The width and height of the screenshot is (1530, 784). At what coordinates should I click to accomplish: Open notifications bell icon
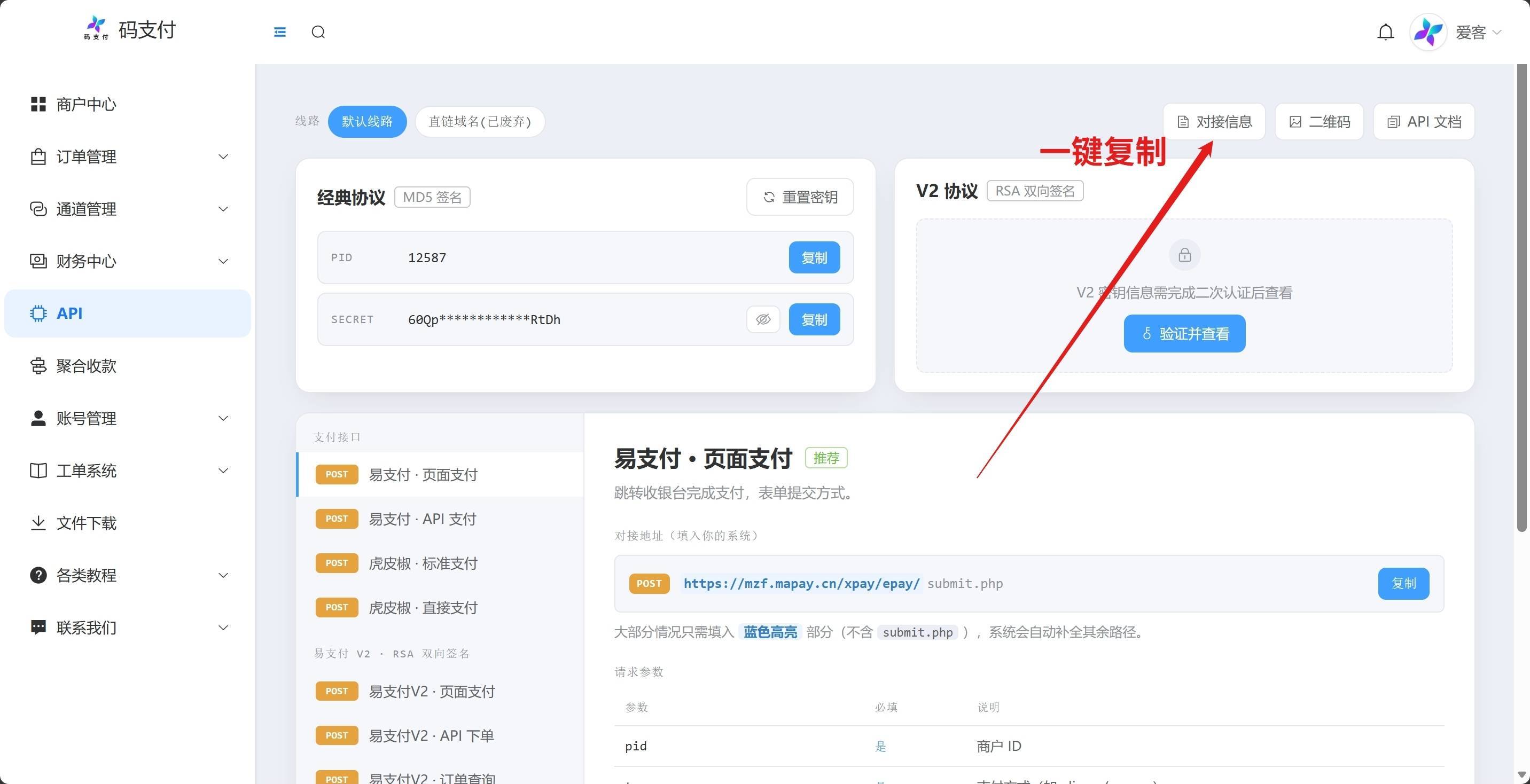pyautogui.click(x=1385, y=32)
